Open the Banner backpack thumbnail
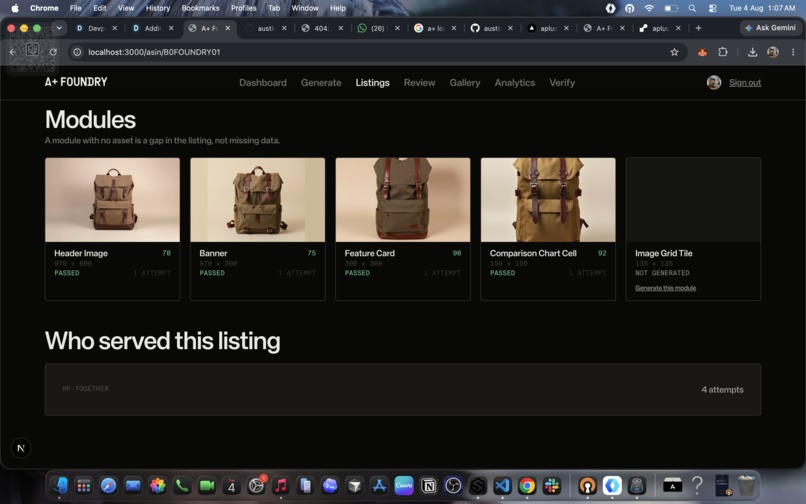806x504 pixels. click(258, 200)
